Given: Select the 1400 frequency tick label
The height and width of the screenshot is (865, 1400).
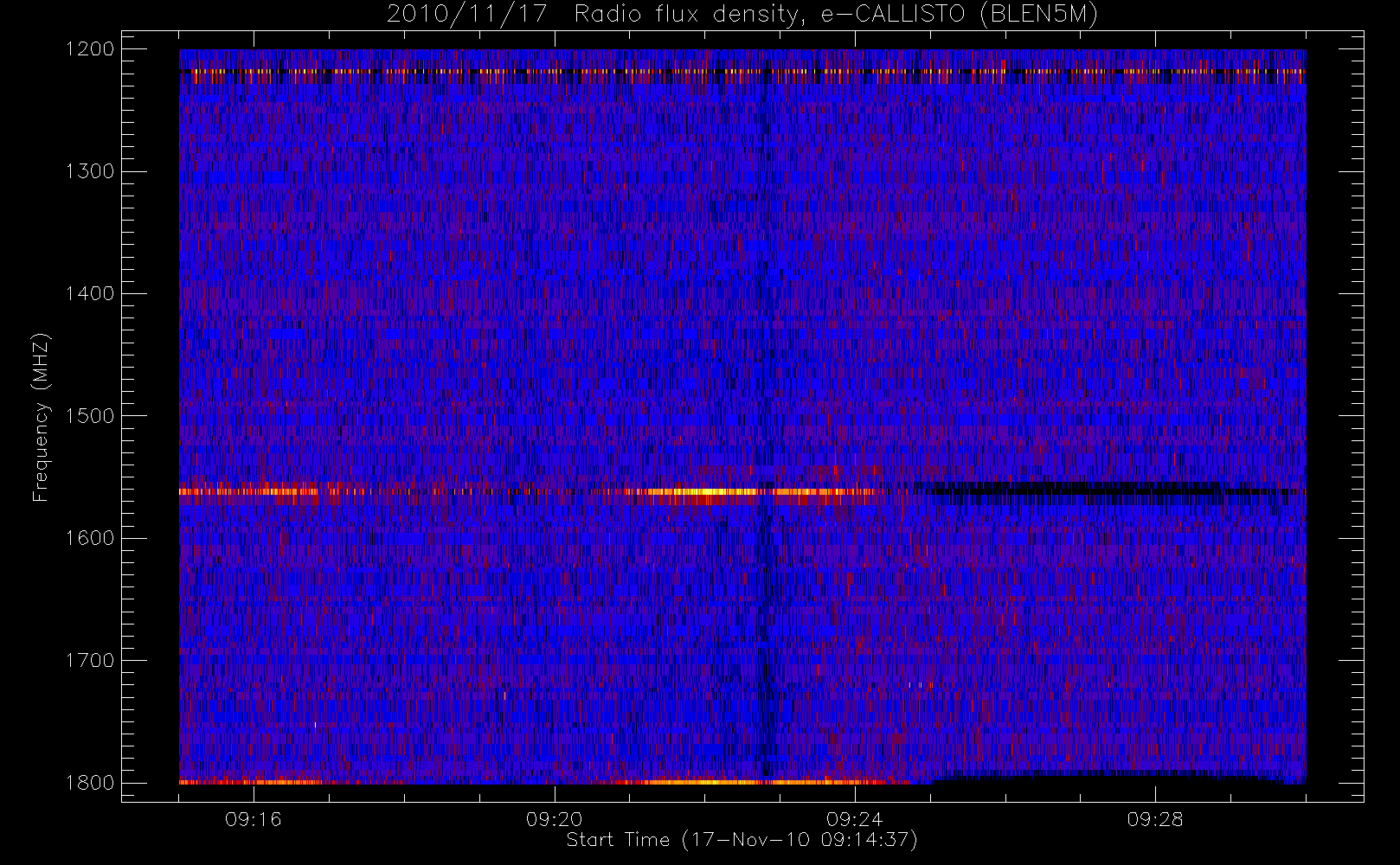Looking at the screenshot, I should 90,293.
